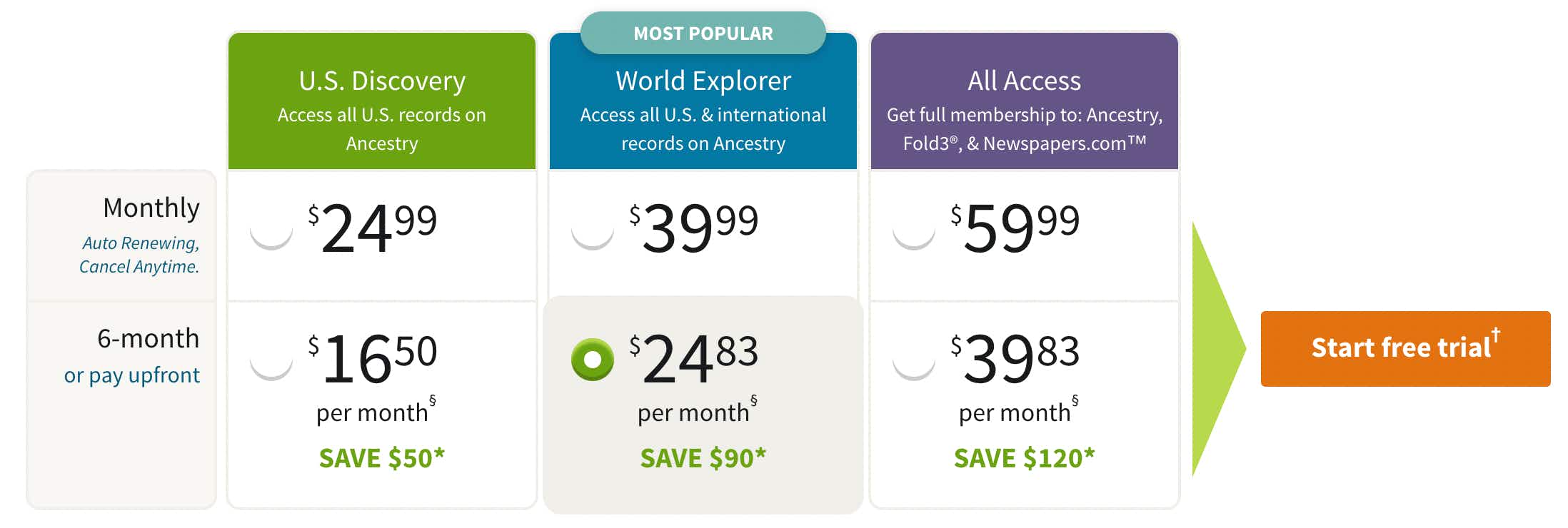Click the green U.S. Discovery plan header
This screenshot has width=1568, height=528.
pyautogui.click(x=382, y=107)
